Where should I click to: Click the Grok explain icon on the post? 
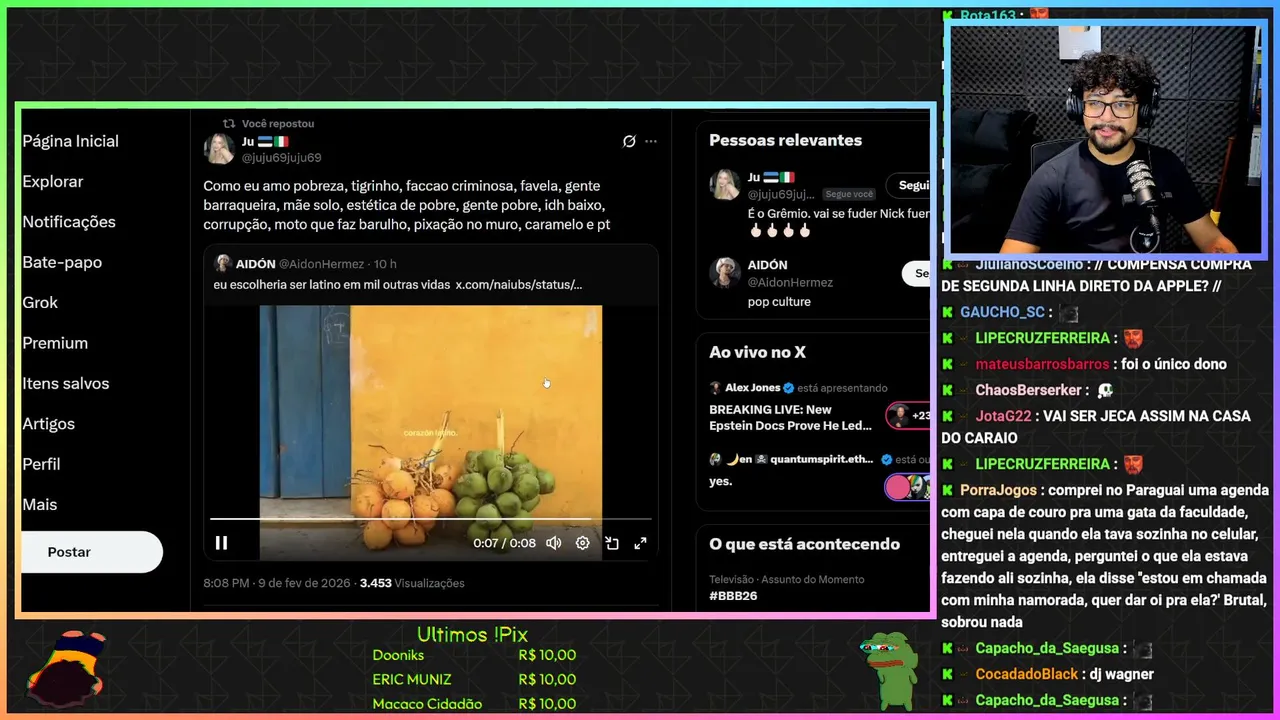[x=629, y=141]
